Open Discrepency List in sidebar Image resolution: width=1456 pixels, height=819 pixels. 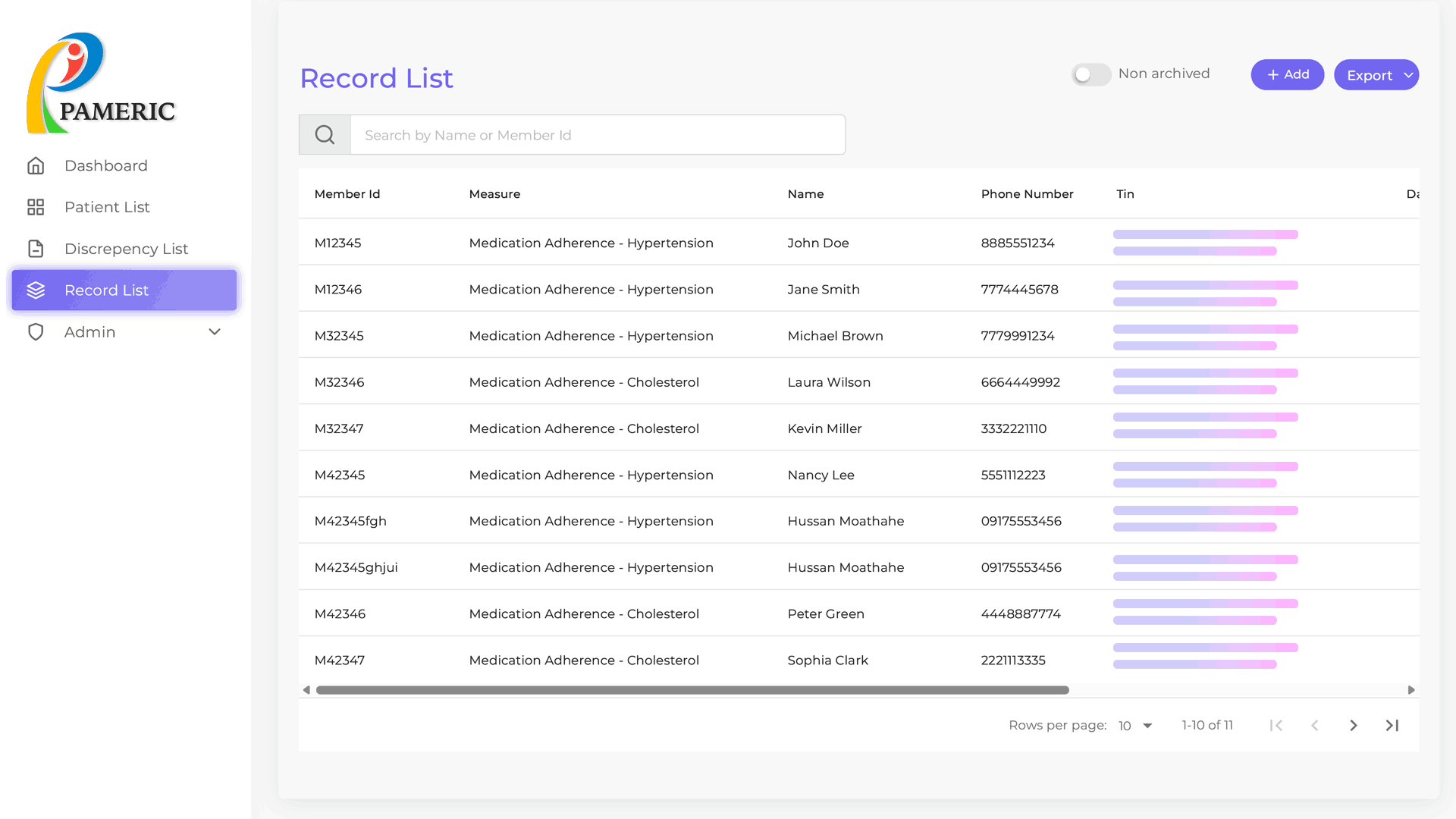pyautogui.click(x=126, y=249)
